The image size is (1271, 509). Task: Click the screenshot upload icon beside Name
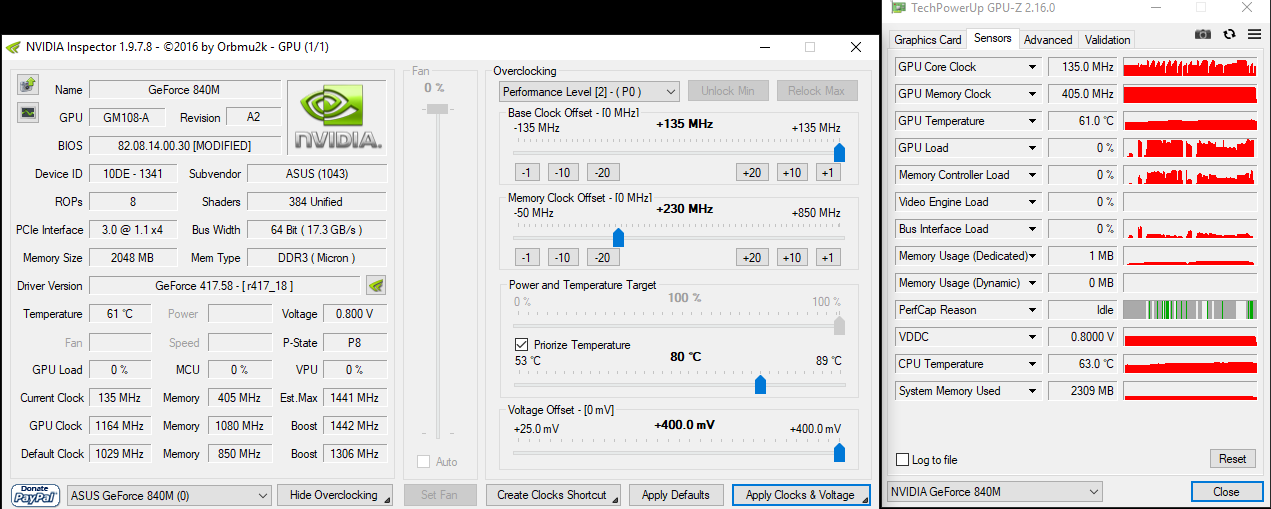28,84
